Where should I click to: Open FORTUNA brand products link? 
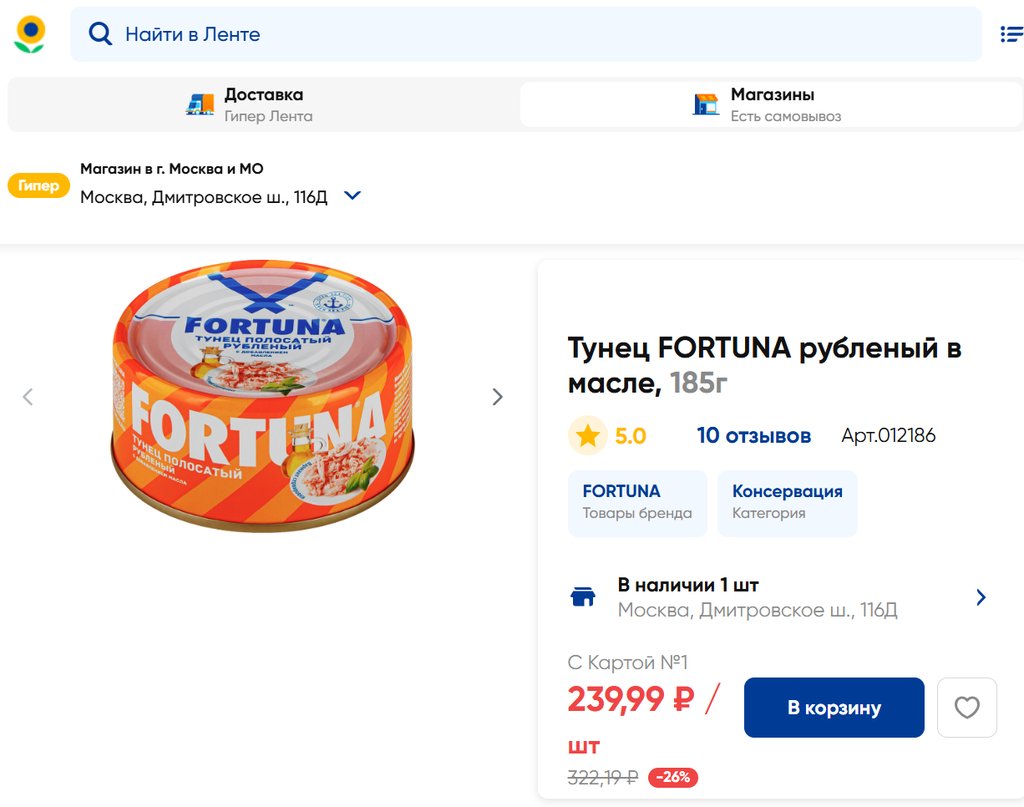[637, 502]
